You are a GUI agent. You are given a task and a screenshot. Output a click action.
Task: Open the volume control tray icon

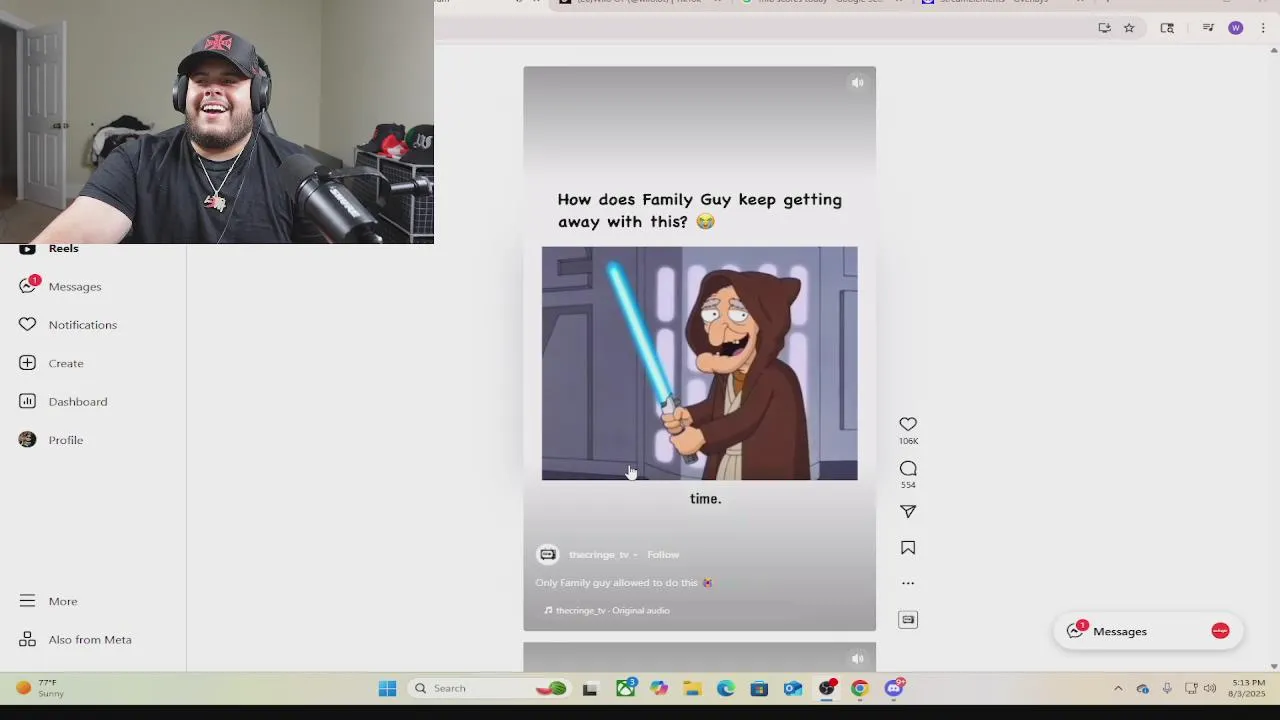click(1210, 688)
